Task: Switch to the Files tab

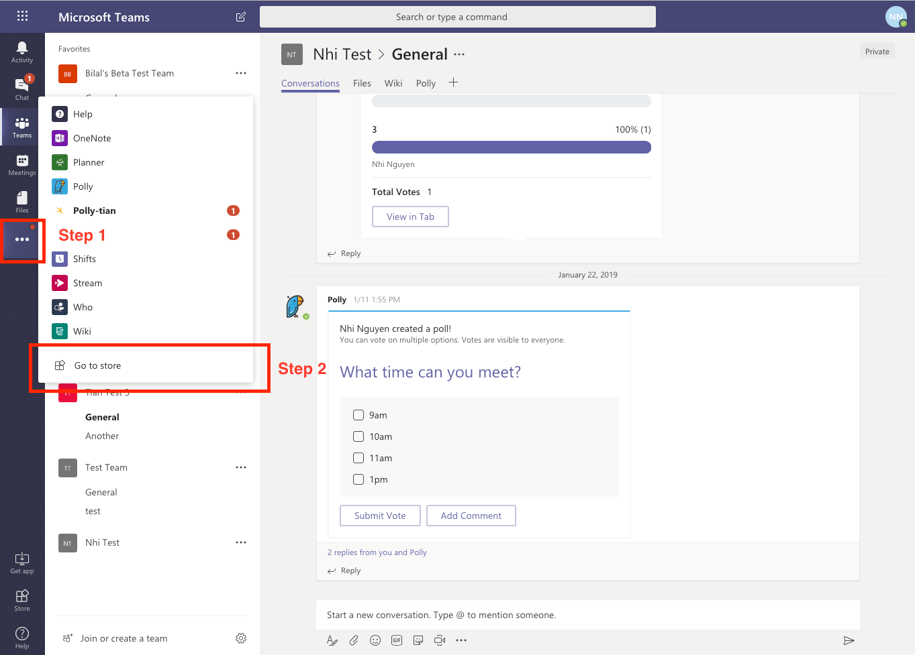Action: click(x=362, y=83)
